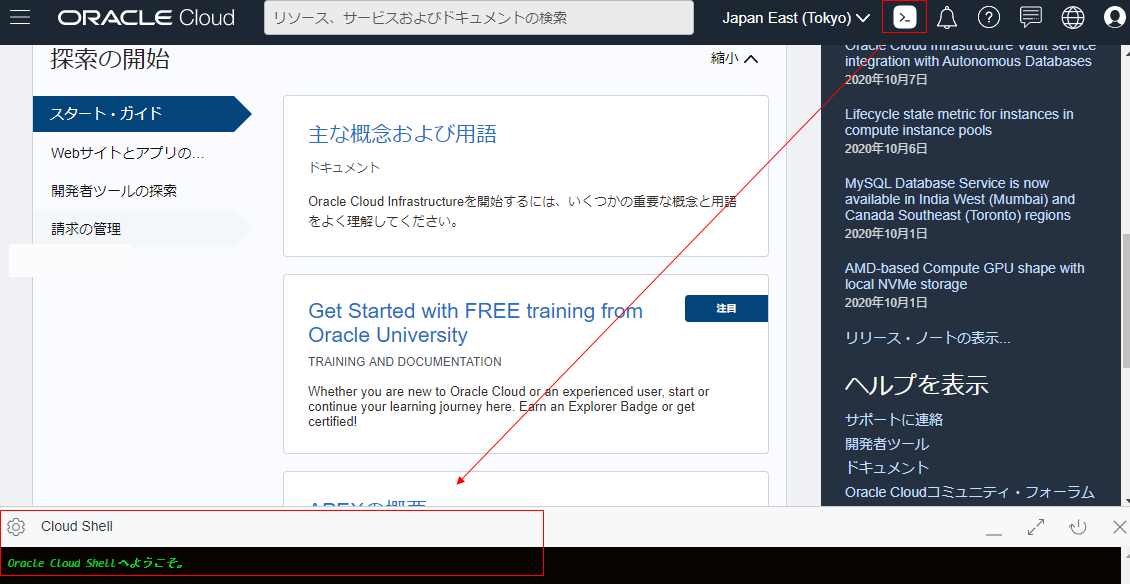The image size is (1130, 584).
Task: Maximize the Cloud Shell panel
Action: click(1036, 527)
